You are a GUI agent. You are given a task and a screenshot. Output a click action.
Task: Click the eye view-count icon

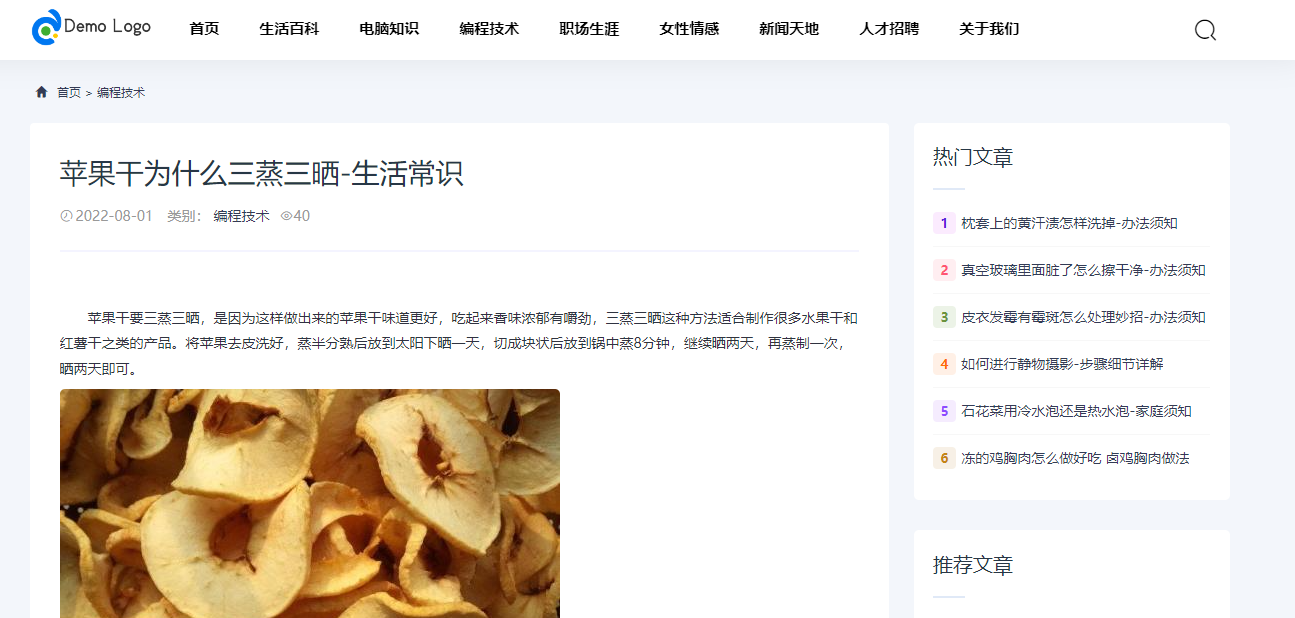point(285,216)
